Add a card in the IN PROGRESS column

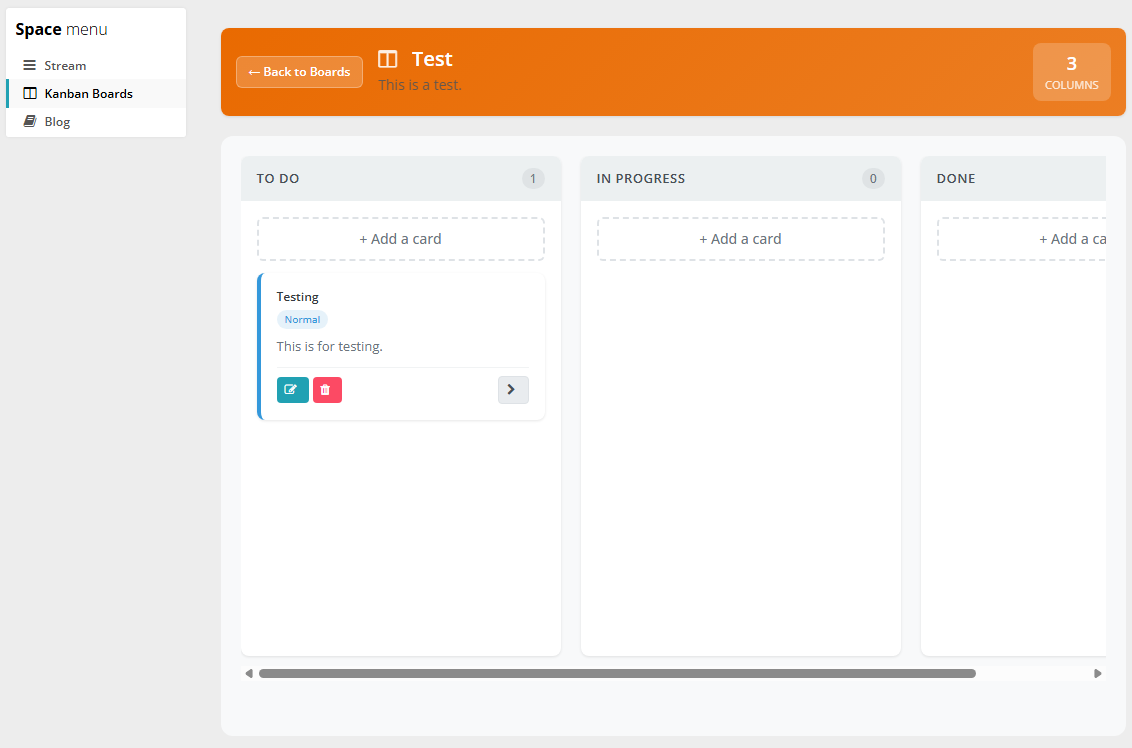pos(741,239)
